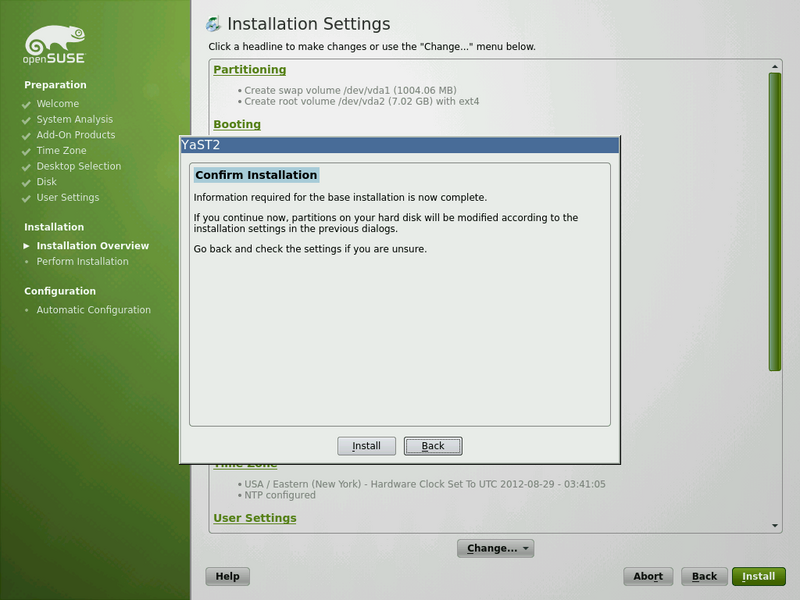The width and height of the screenshot is (800, 600).
Task: Click the 'Click a headline to make changes' instruction
Action: [x=371, y=46]
